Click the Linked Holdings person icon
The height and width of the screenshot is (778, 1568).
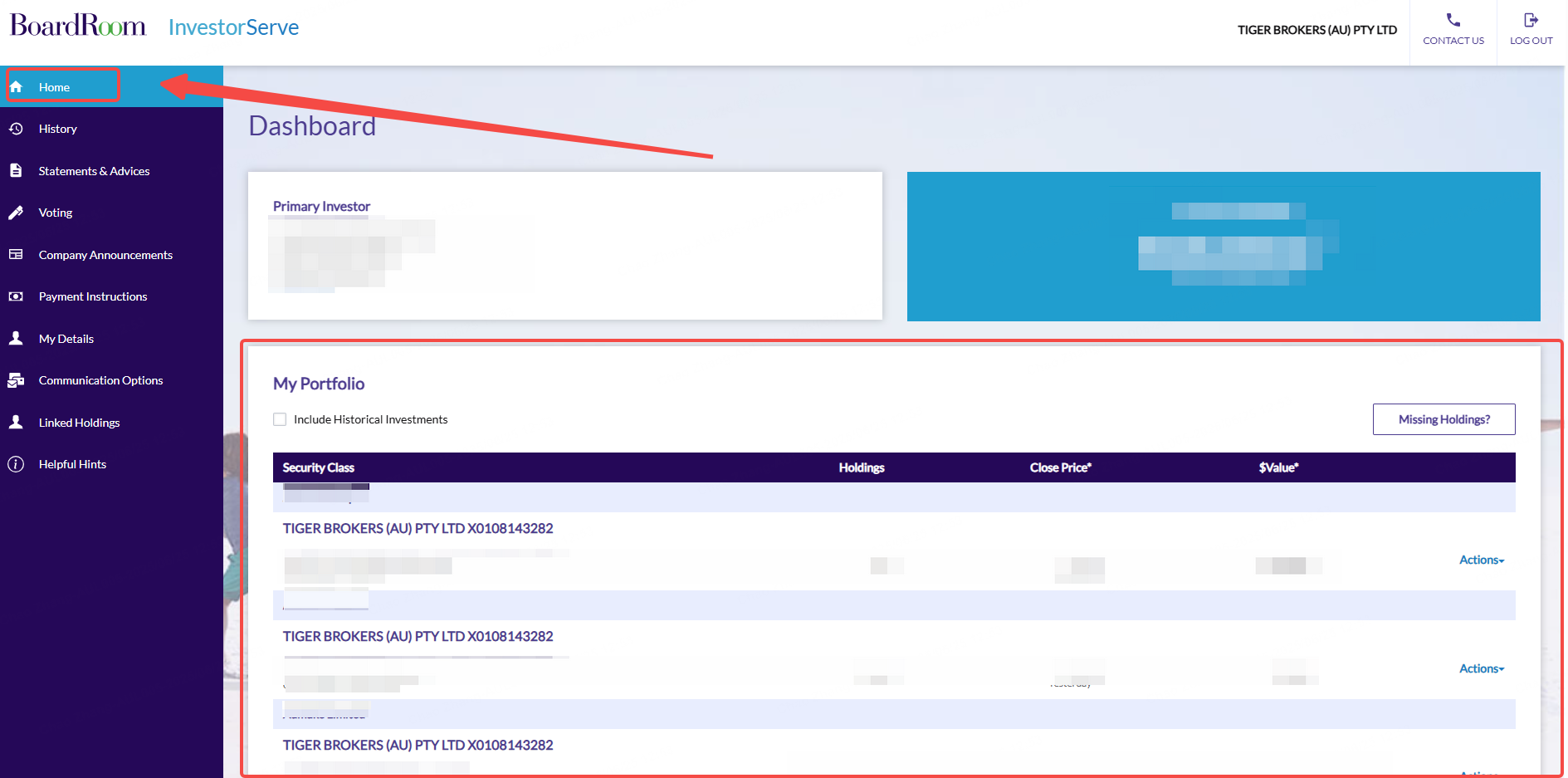(16, 422)
